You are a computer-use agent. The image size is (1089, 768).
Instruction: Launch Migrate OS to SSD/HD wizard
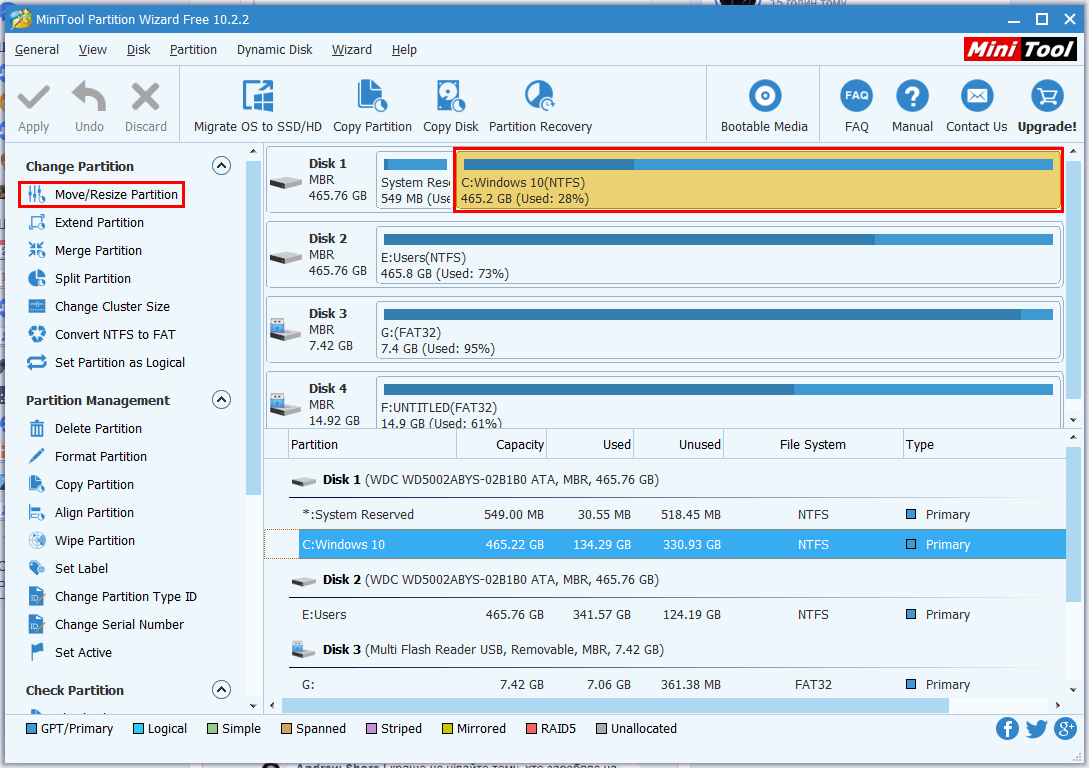coord(258,106)
